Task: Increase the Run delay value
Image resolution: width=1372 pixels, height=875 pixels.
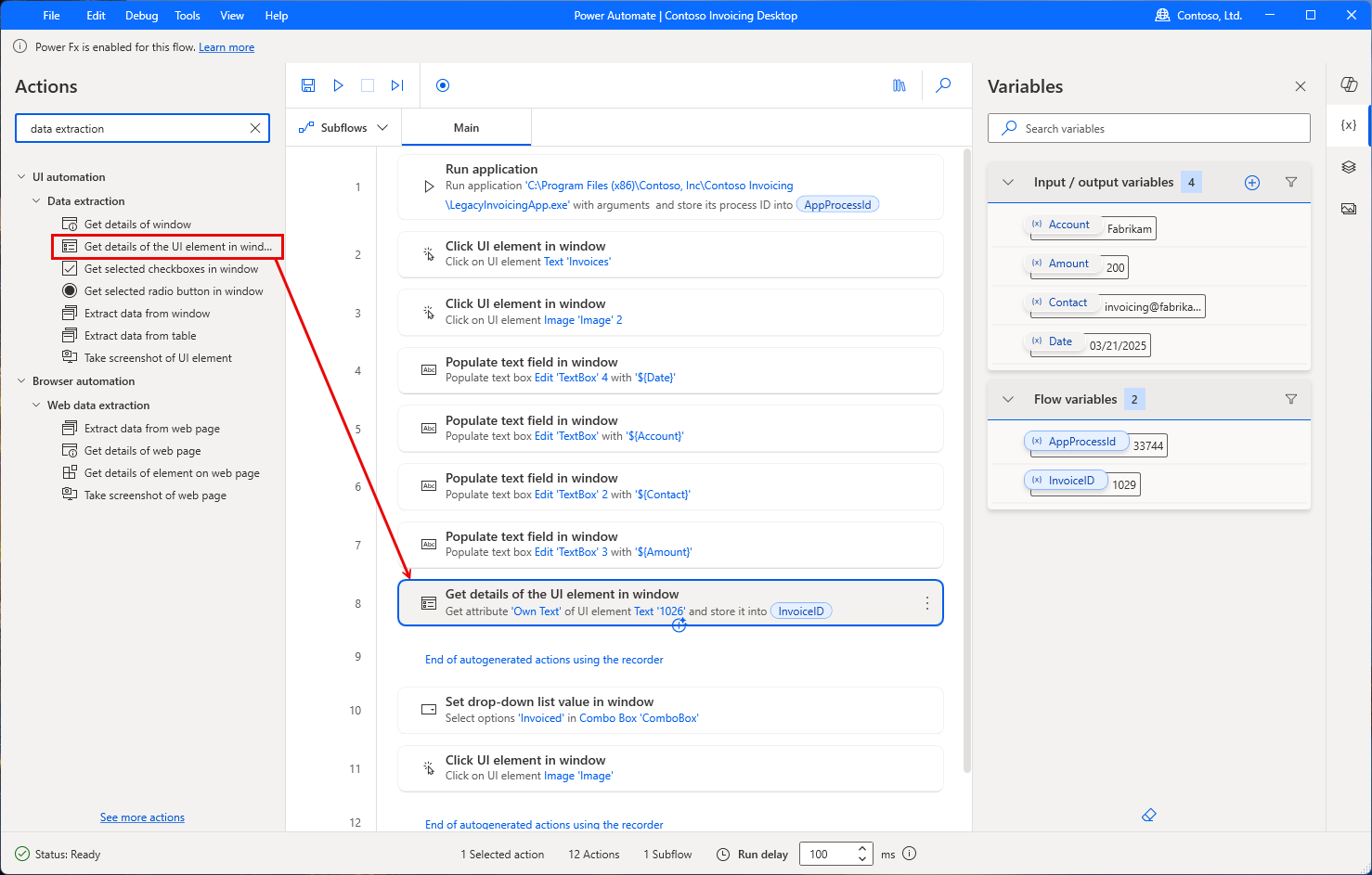Action: (x=862, y=847)
